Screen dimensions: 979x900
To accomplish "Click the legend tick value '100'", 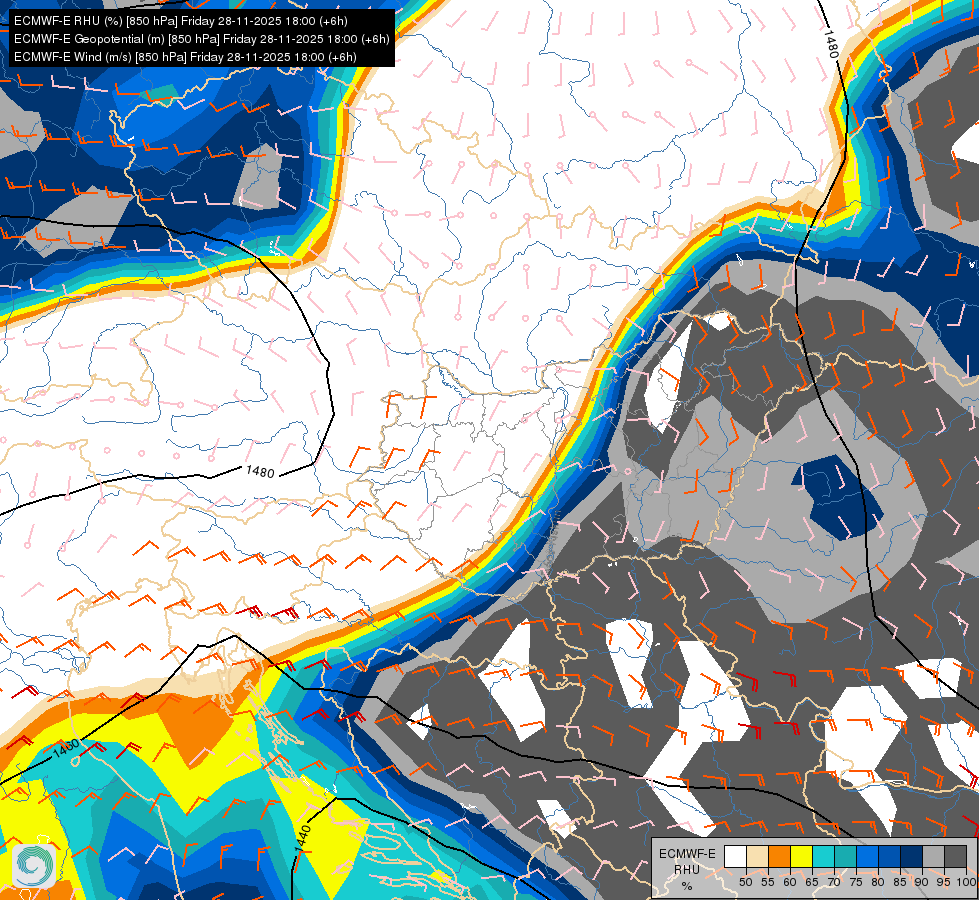I will (x=967, y=883).
